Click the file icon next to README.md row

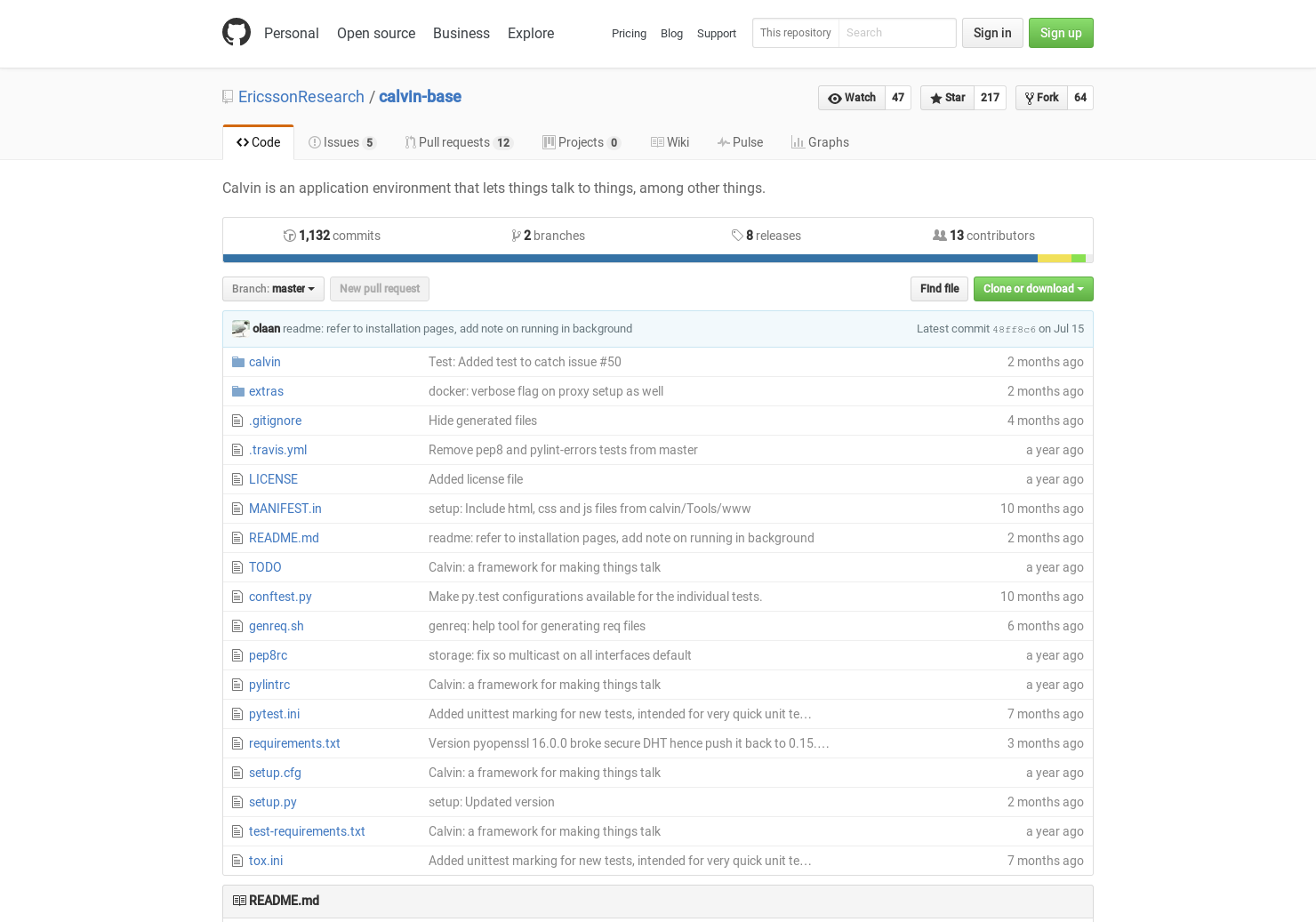pyautogui.click(x=237, y=538)
